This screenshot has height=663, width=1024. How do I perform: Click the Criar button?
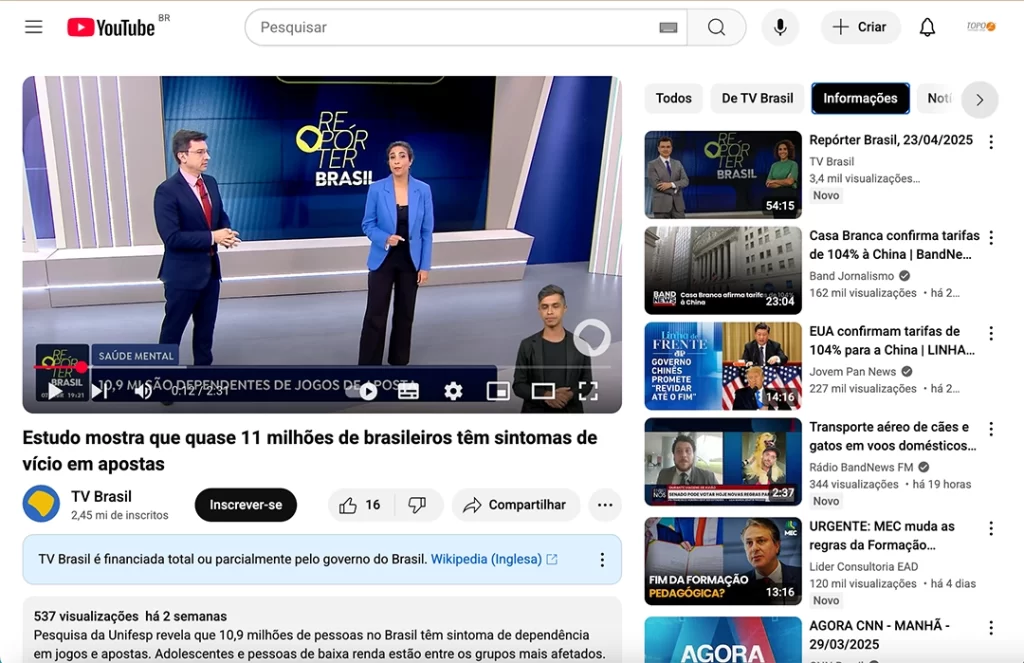coord(860,27)
